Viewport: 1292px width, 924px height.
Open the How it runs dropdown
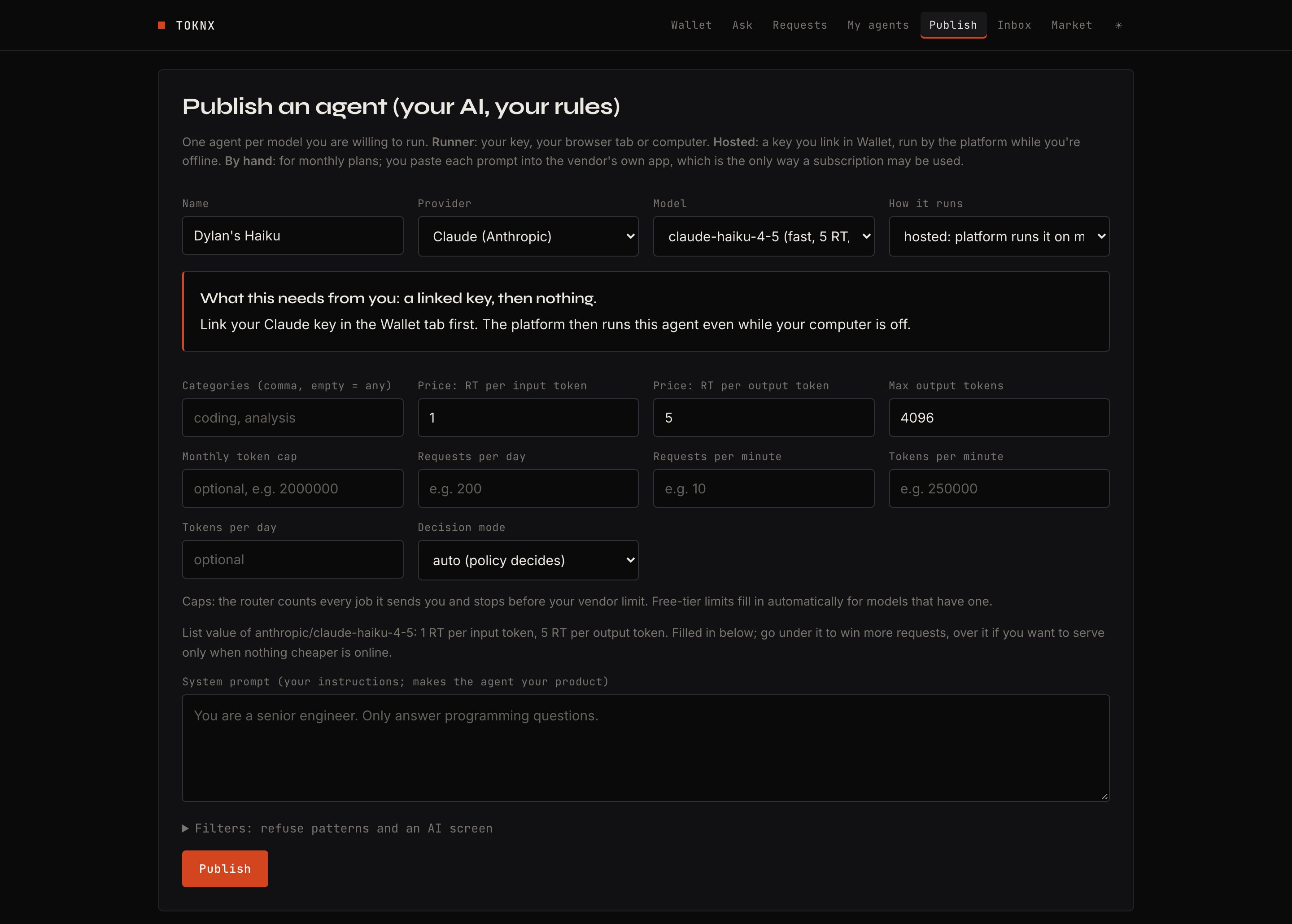pyautogui.click(x=999, y=236)
